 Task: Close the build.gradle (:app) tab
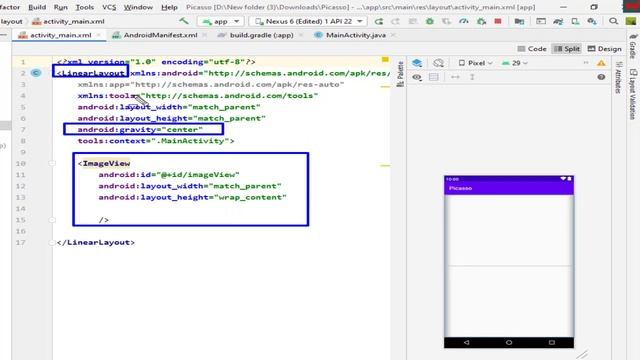pyautogui.click(x=301, y=36)
